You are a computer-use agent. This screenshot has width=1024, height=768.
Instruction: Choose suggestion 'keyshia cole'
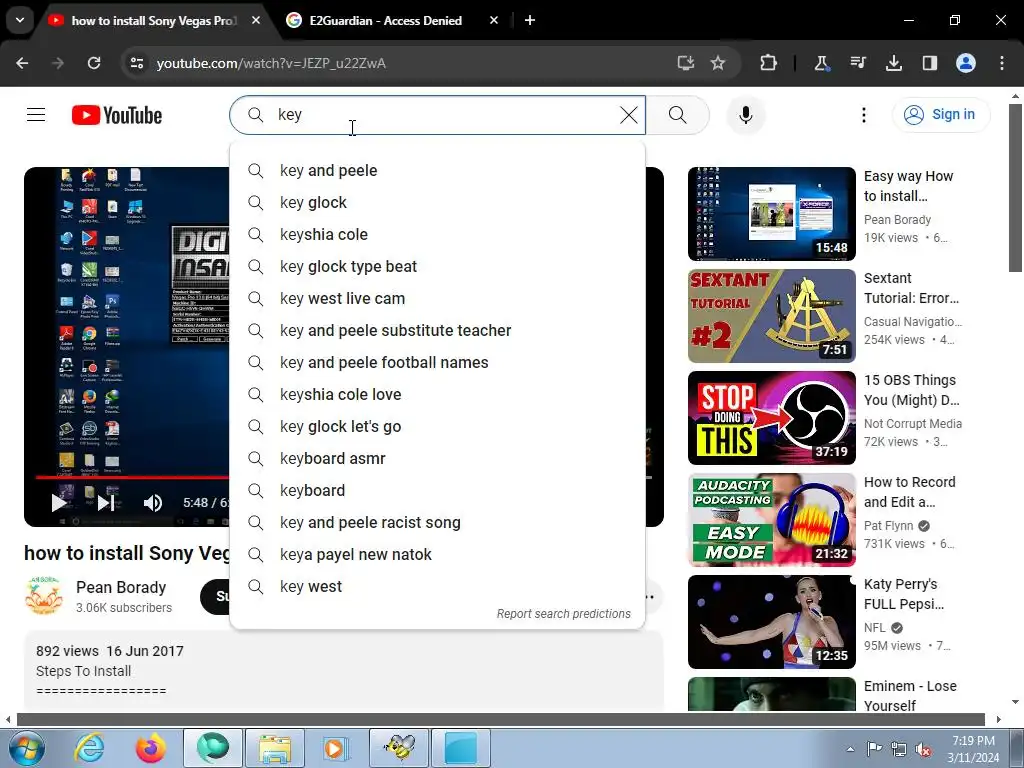[438, 234]
